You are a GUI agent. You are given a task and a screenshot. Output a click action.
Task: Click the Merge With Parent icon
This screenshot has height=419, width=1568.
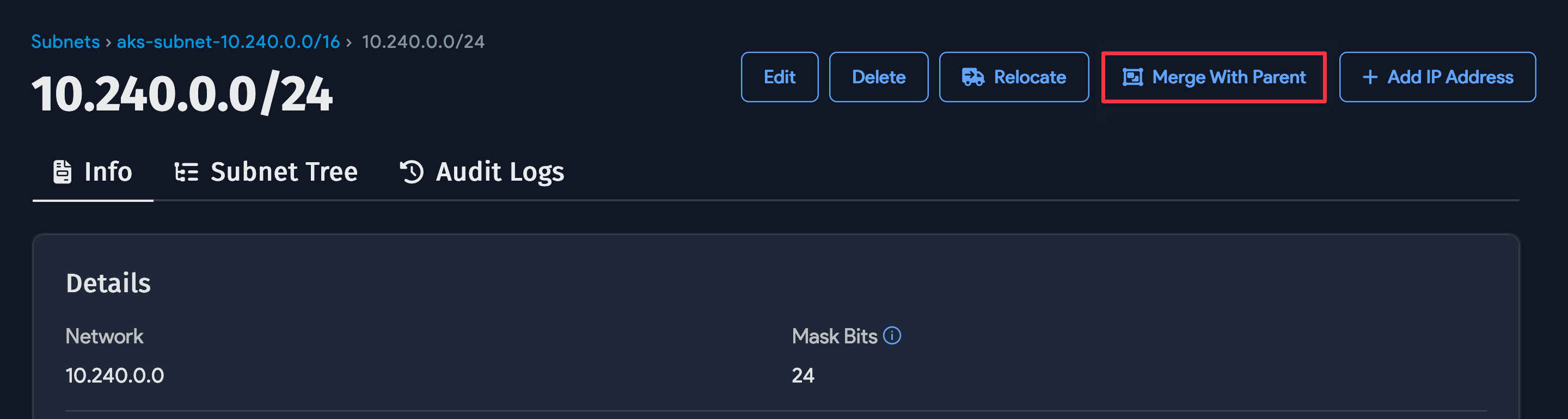pyautogui.click(x=1132, y=77)
